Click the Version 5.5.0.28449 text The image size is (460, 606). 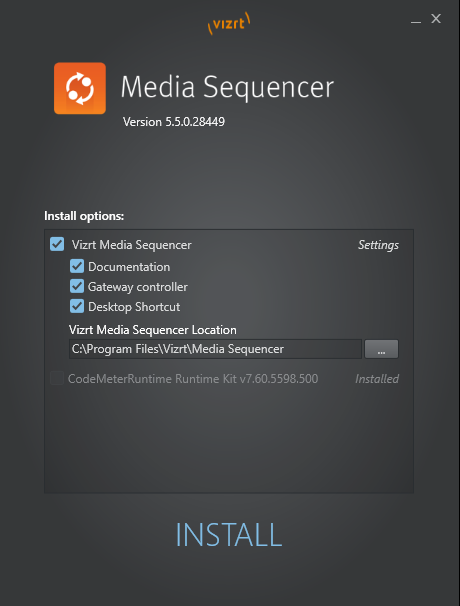(x=174, y=122)
